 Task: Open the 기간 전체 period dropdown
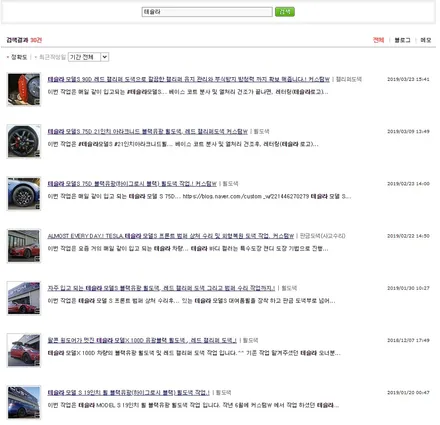click(x=88, y=57)
